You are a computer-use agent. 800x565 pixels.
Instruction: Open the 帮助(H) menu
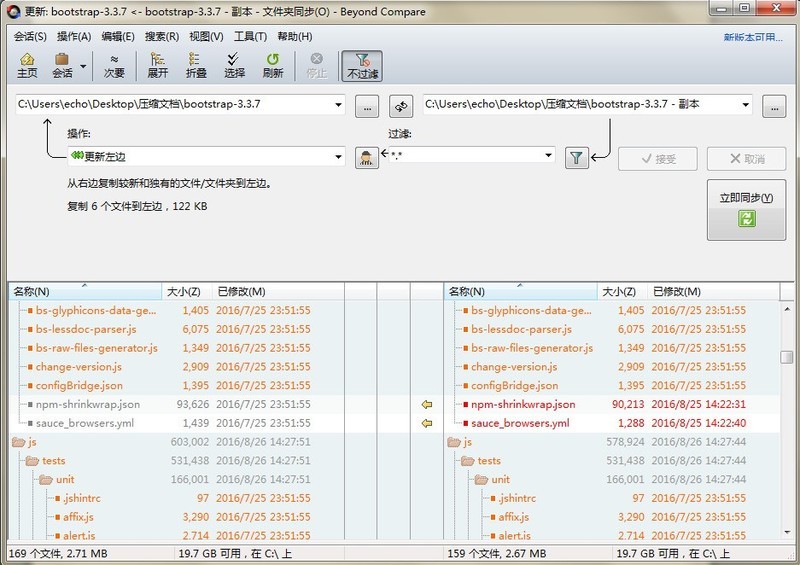pos(295,37)
